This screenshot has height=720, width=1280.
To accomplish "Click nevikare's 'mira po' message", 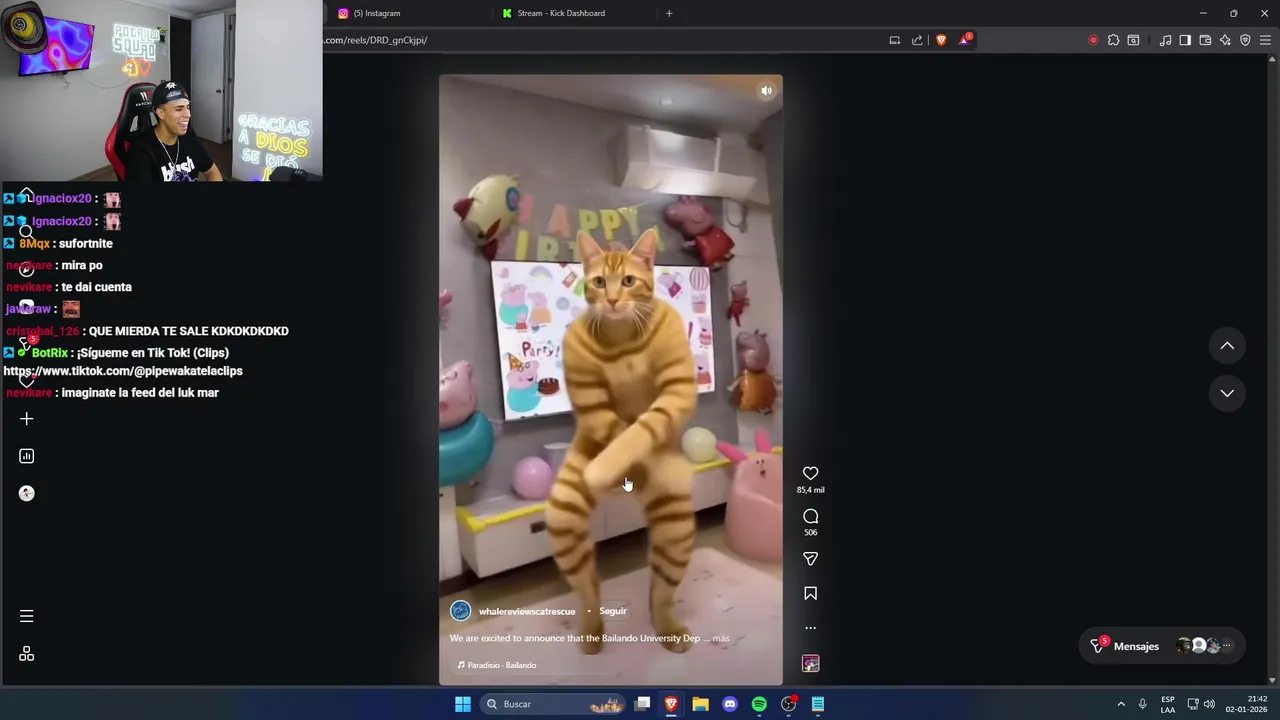I will click(x=82, y=265).
